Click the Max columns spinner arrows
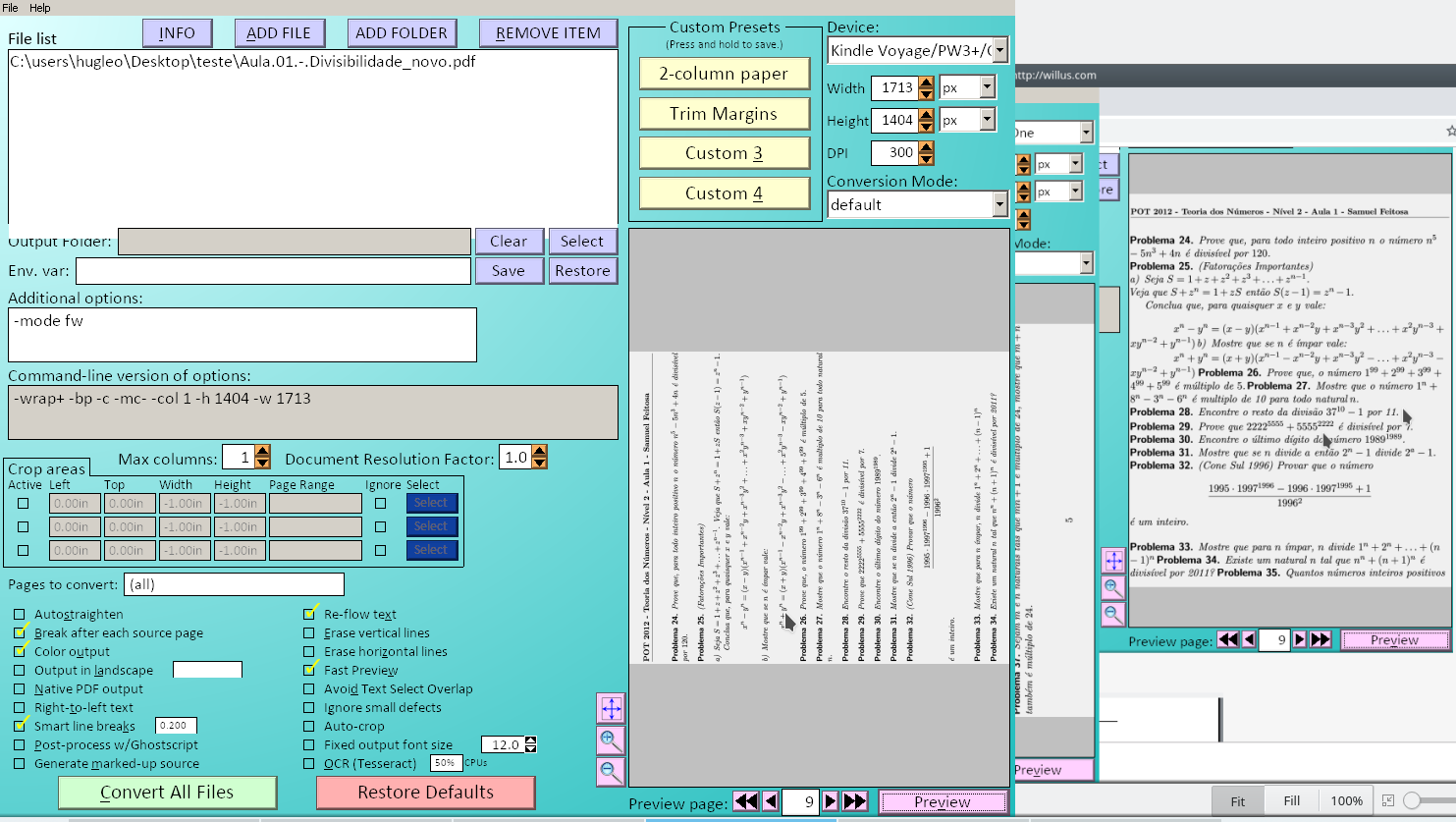This screenshot has width=1456, height=822. (262, 457)
